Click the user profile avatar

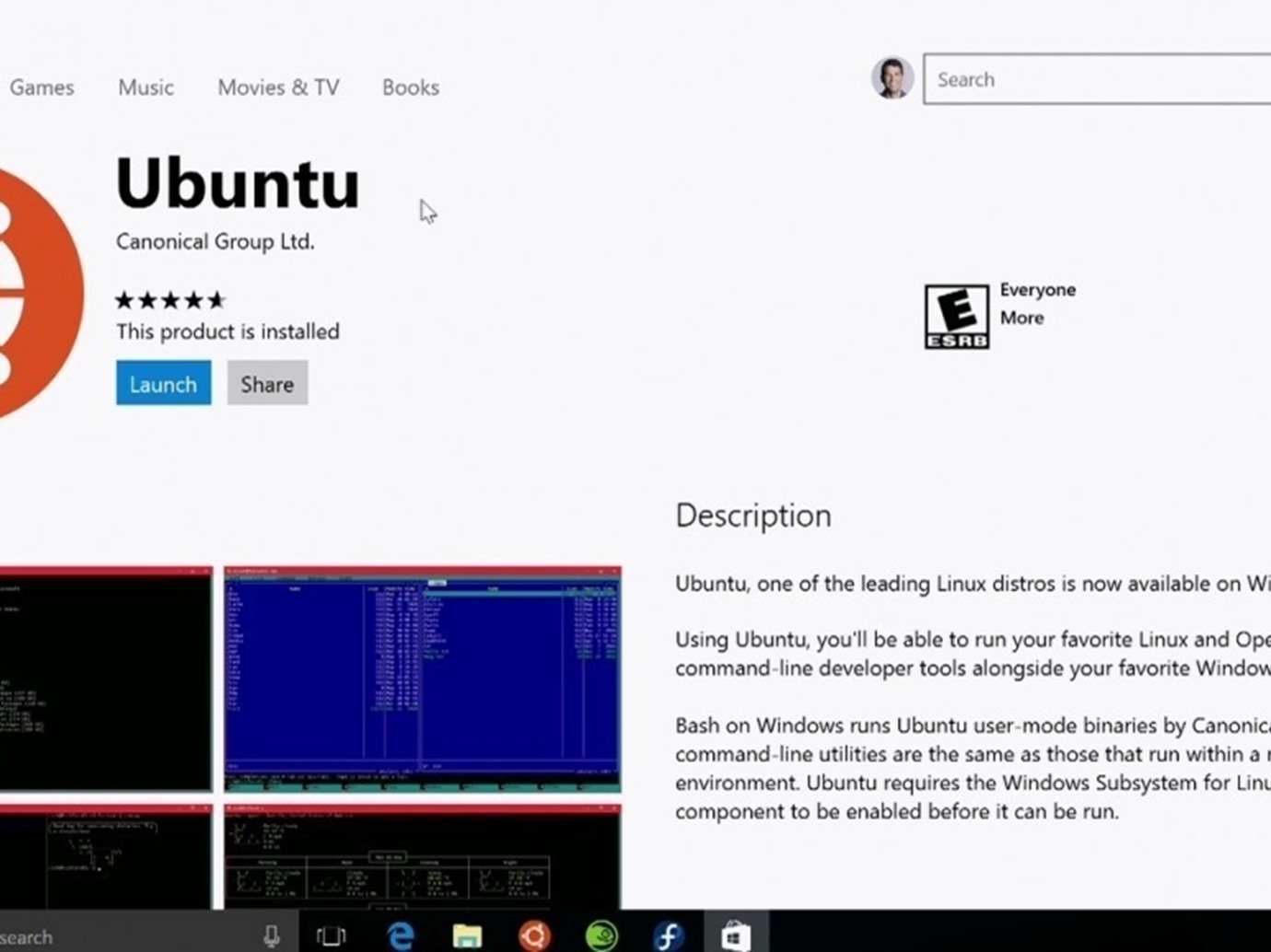[x=892, y=78]
